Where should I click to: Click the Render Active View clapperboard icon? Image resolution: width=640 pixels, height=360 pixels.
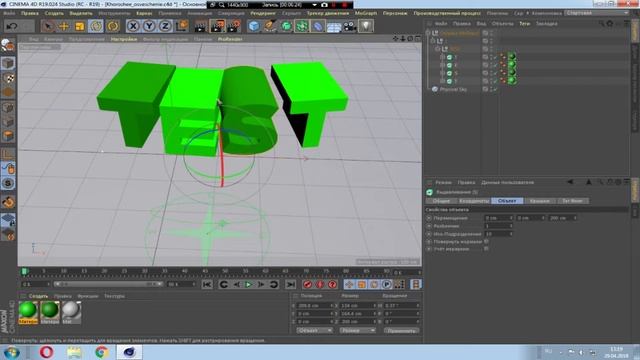point(200,26)
